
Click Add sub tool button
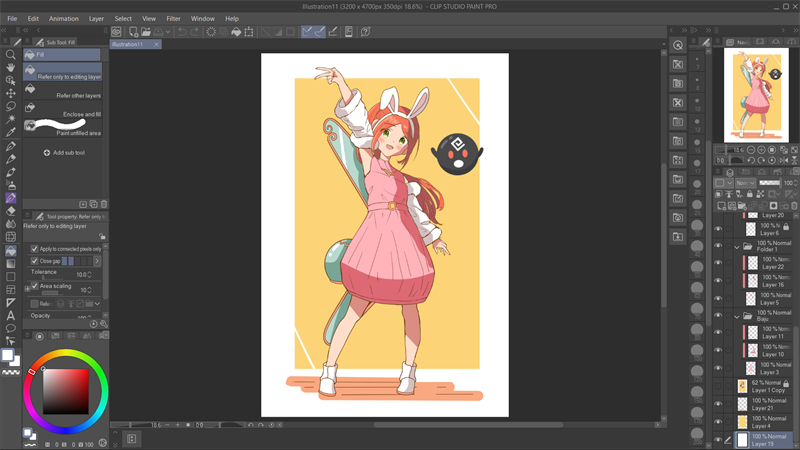coord(64,153)
